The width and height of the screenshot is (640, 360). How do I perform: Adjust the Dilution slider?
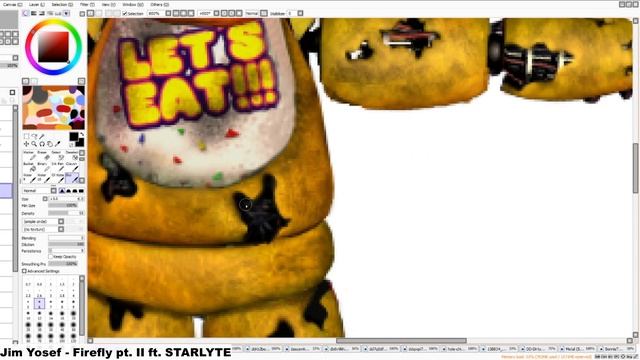[x=67, y=244]
